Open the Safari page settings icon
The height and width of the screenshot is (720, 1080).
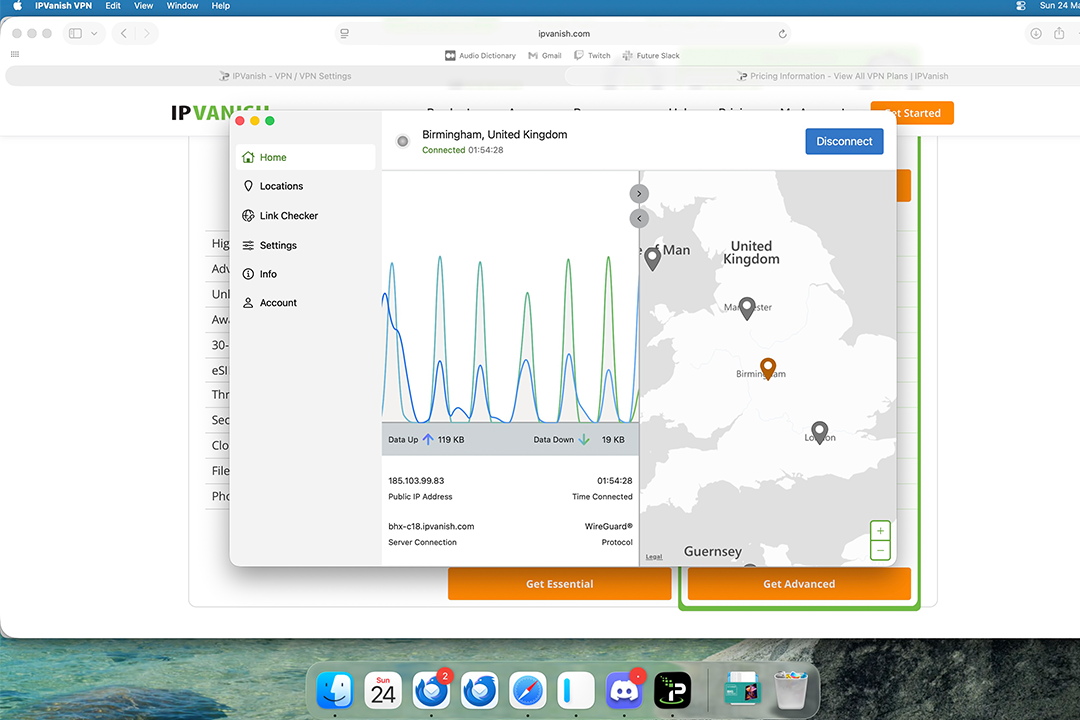click(344, 34)
